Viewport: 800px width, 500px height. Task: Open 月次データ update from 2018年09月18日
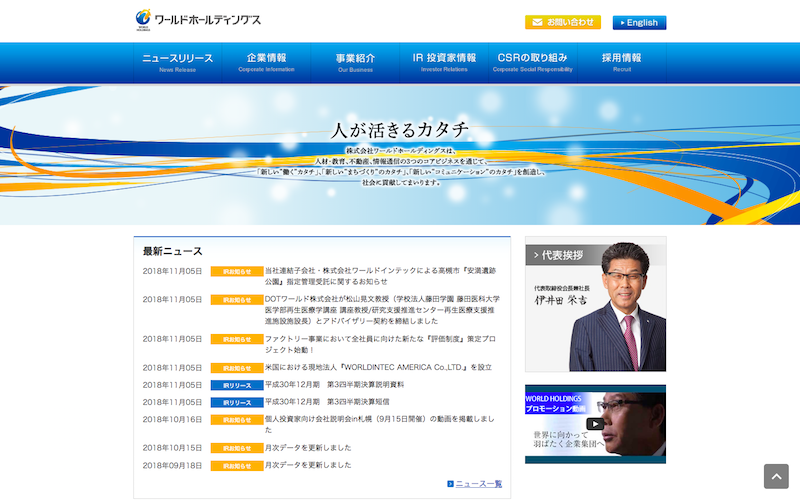click(308, 465)
